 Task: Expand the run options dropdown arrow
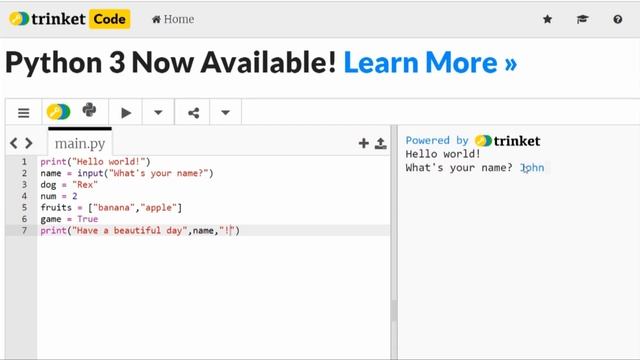click(158, 112)
